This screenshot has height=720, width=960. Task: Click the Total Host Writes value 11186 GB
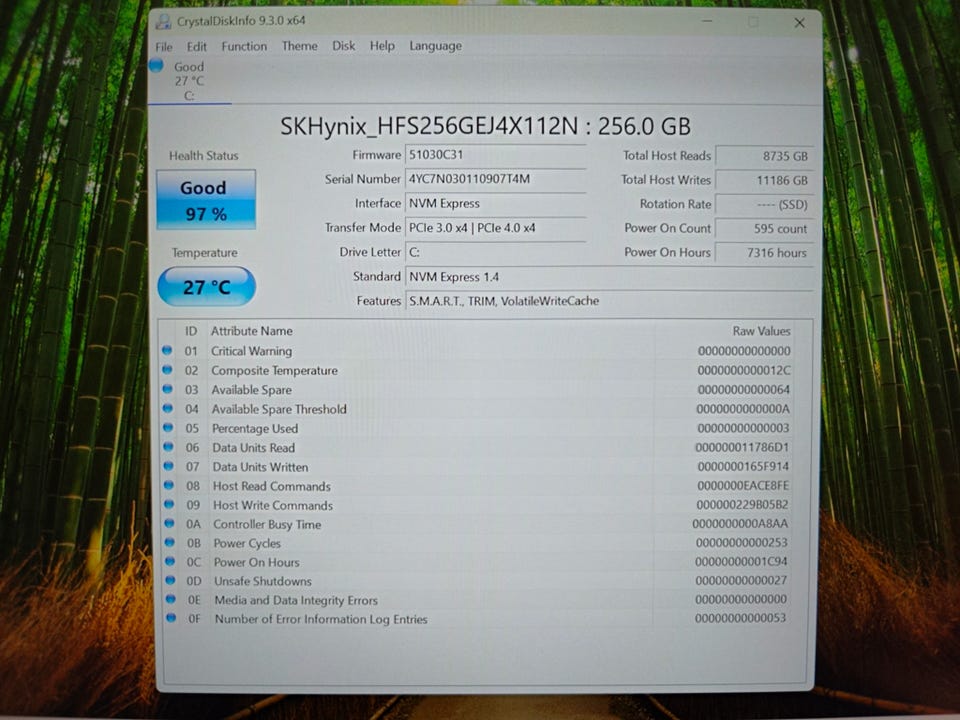pos(764,181)
